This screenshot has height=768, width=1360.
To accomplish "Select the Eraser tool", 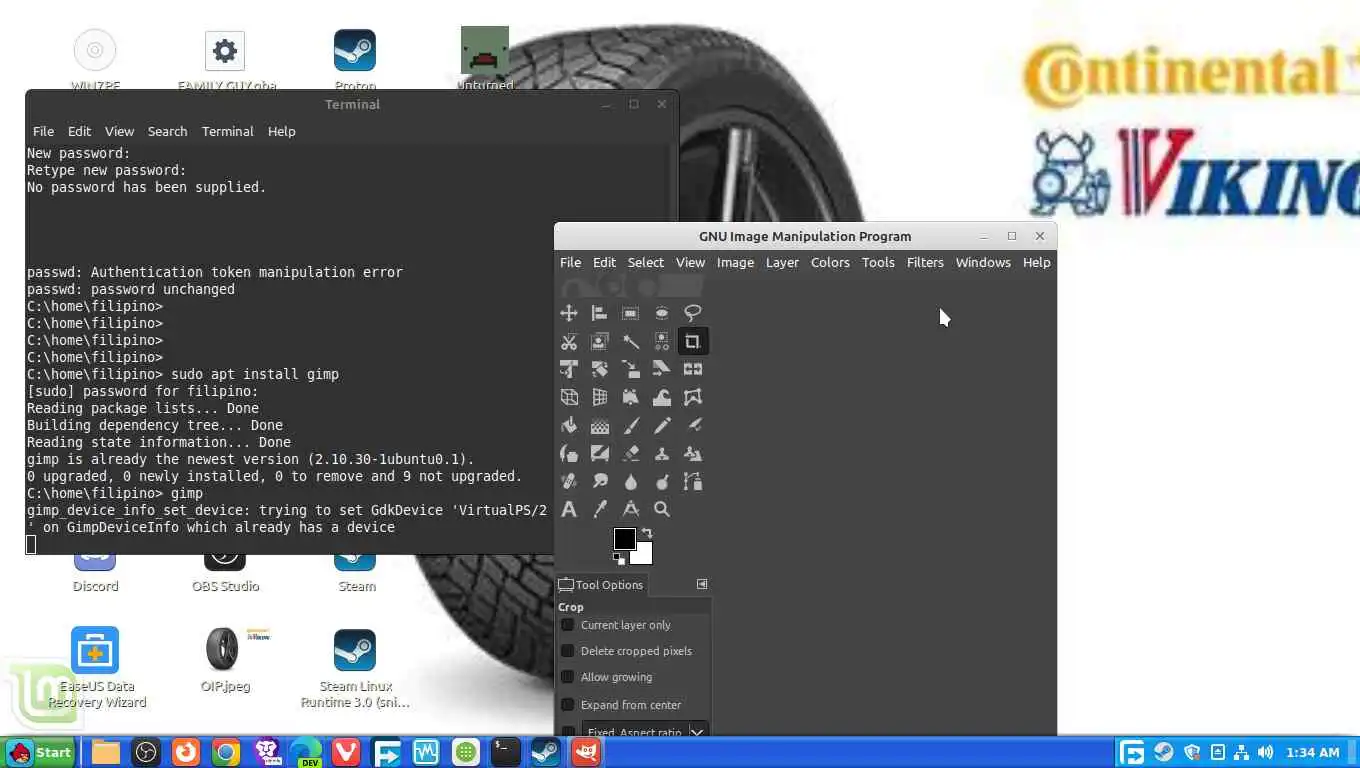I will point(631,453).
